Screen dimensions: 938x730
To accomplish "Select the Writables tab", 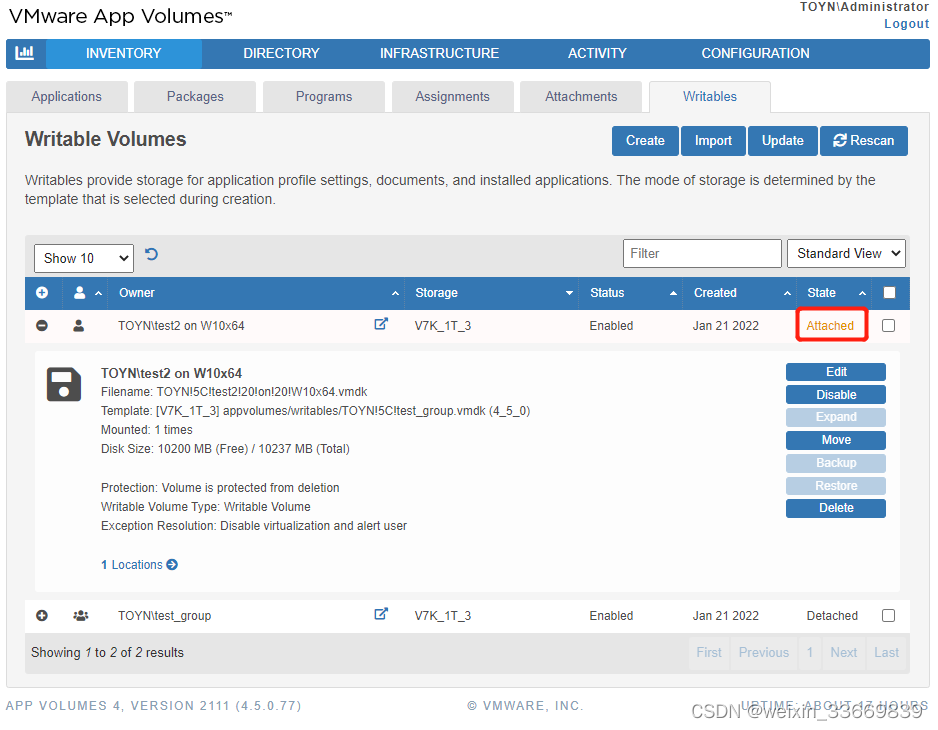I will click(709, 97).
